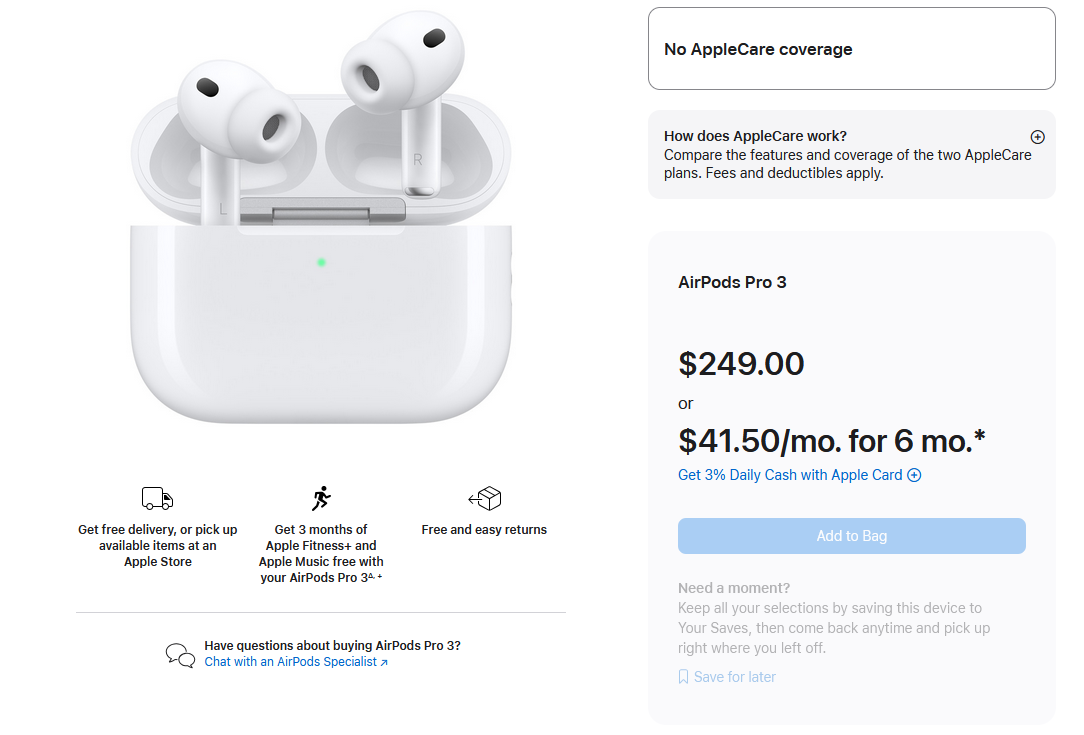This screenshot has width=1084, height=735.
Task: Expand the How does AppleCare work section
Action: pos(1037,137)
